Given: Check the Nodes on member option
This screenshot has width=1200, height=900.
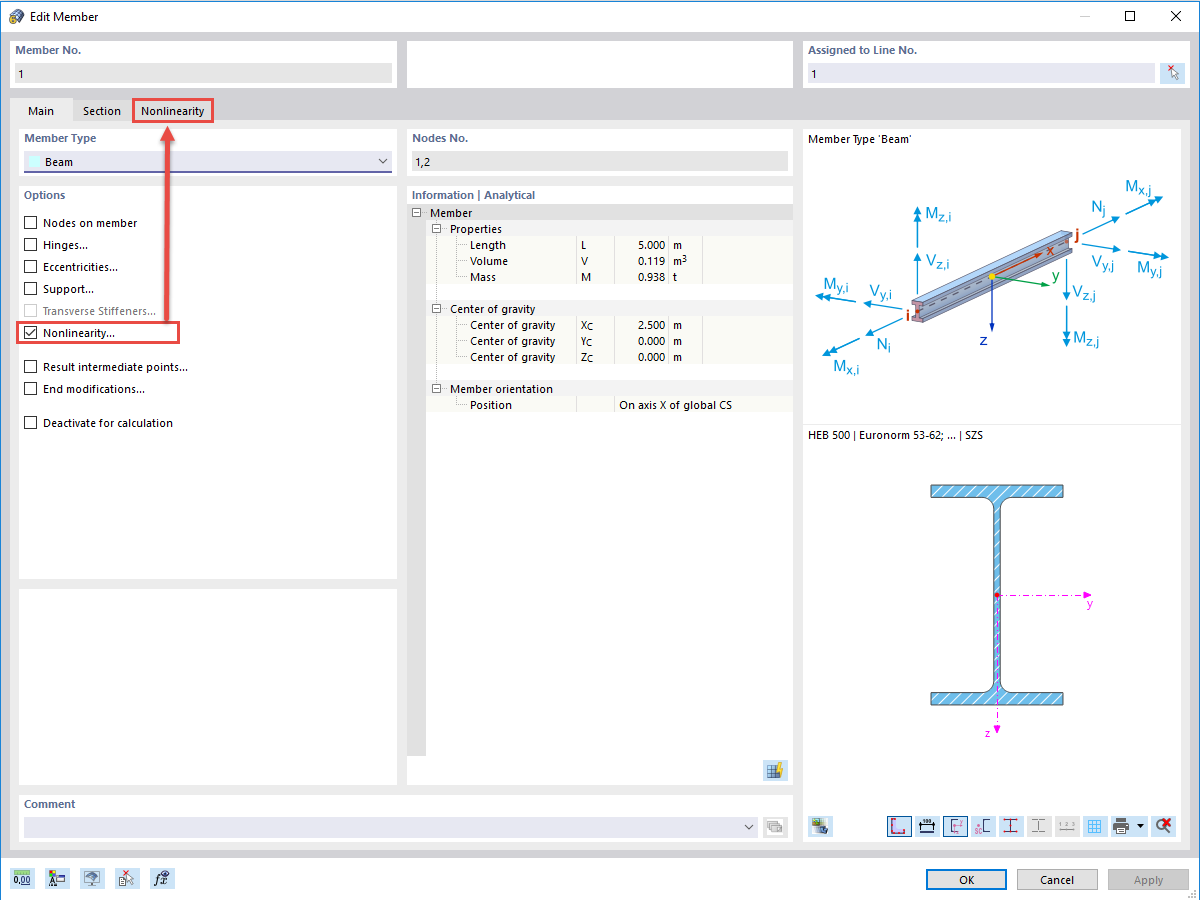Looking at the screenshot, I should [x=30, y=222].
